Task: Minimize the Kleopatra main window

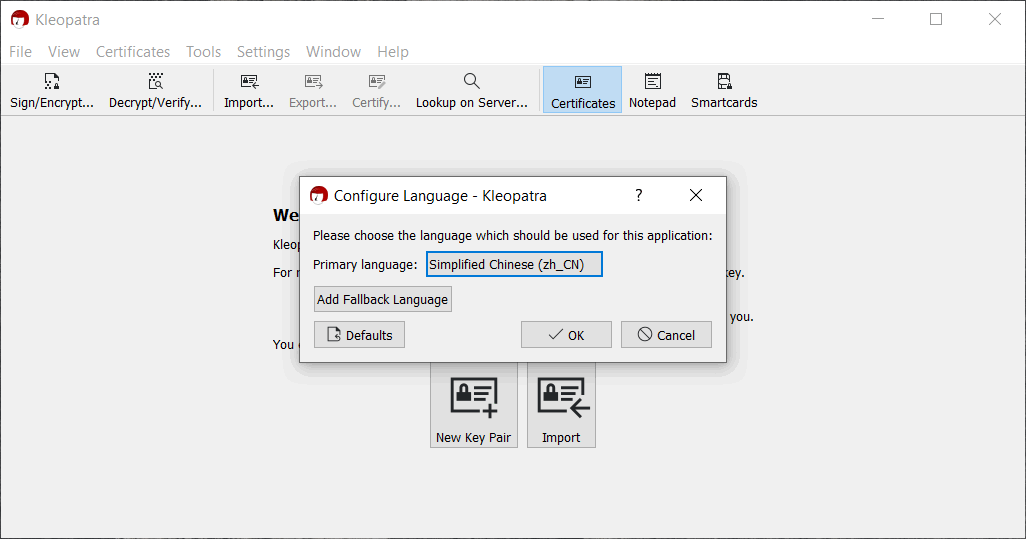Action: pyautogui.click(x=878, y=19)
